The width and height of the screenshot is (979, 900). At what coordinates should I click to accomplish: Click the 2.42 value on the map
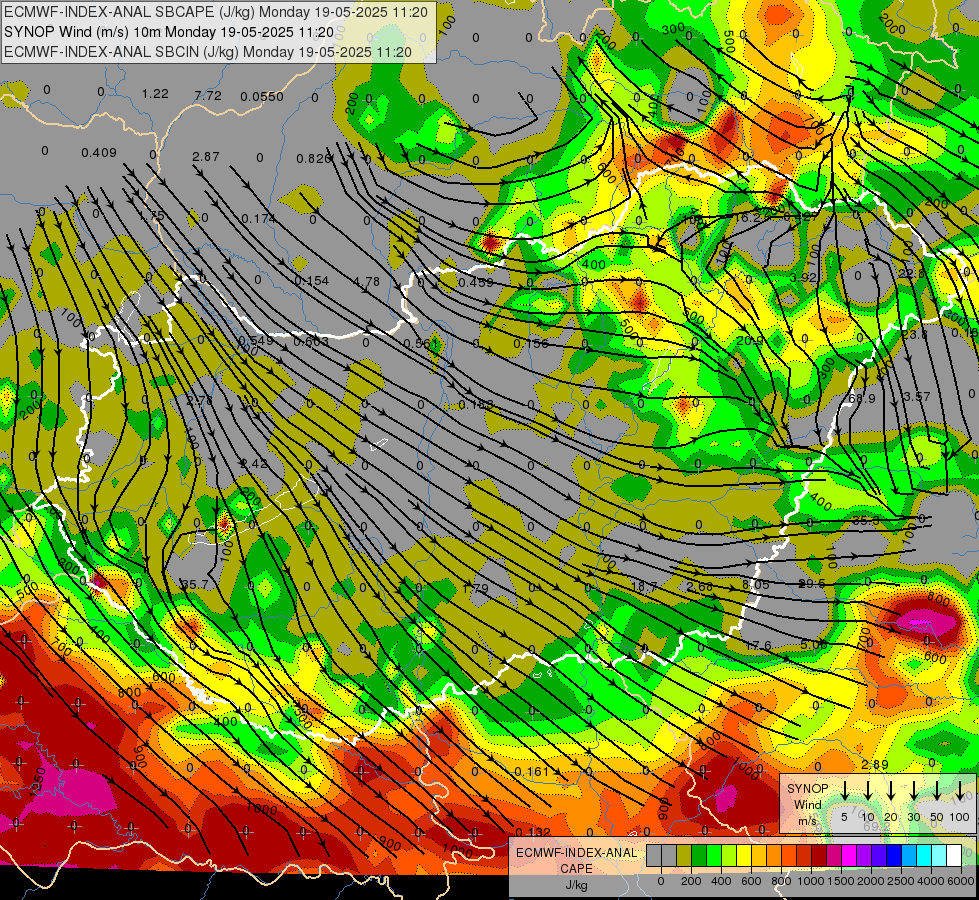[x=253, y=463]
